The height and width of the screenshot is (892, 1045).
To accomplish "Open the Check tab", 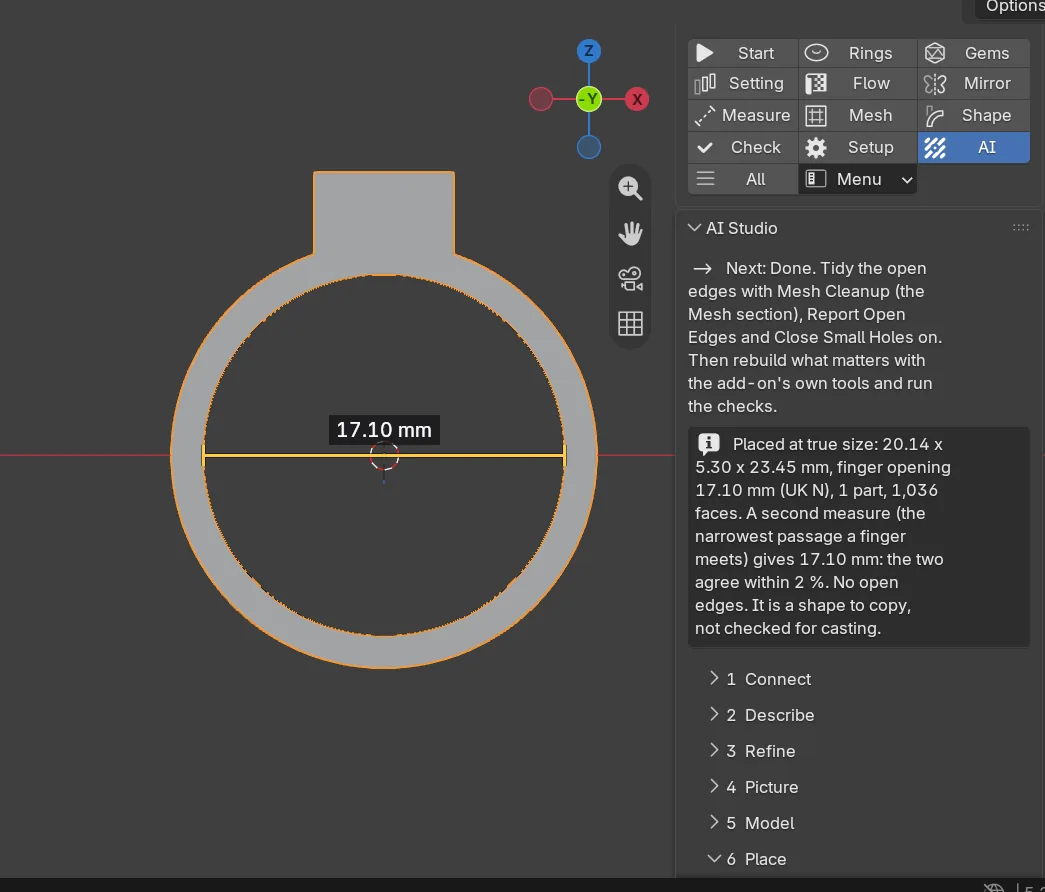I will [x=742, y=147].
